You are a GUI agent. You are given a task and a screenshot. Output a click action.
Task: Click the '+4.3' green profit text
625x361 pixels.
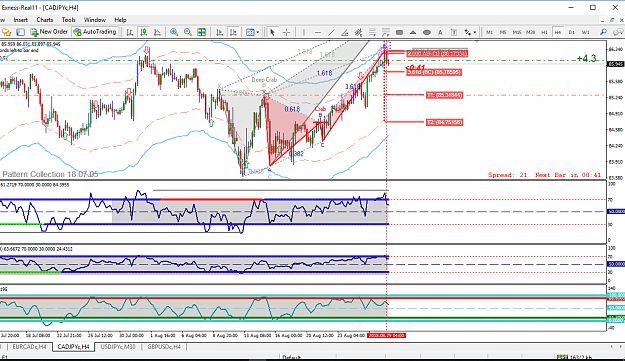click(x=586, y=59)
